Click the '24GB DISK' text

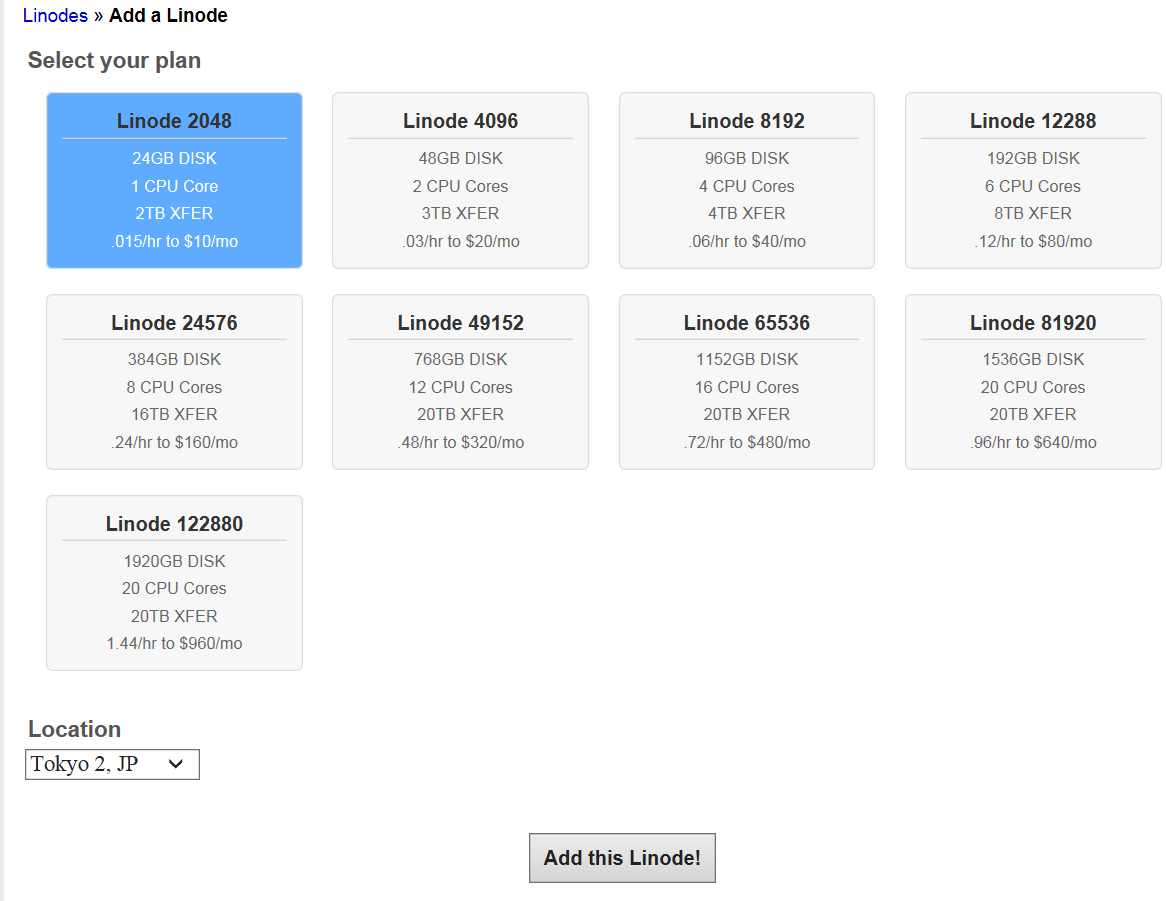pos(175,158)
